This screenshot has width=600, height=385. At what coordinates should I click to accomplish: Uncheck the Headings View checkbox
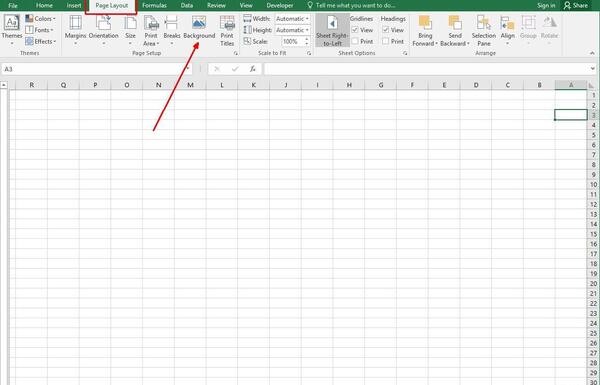[385, 30]
